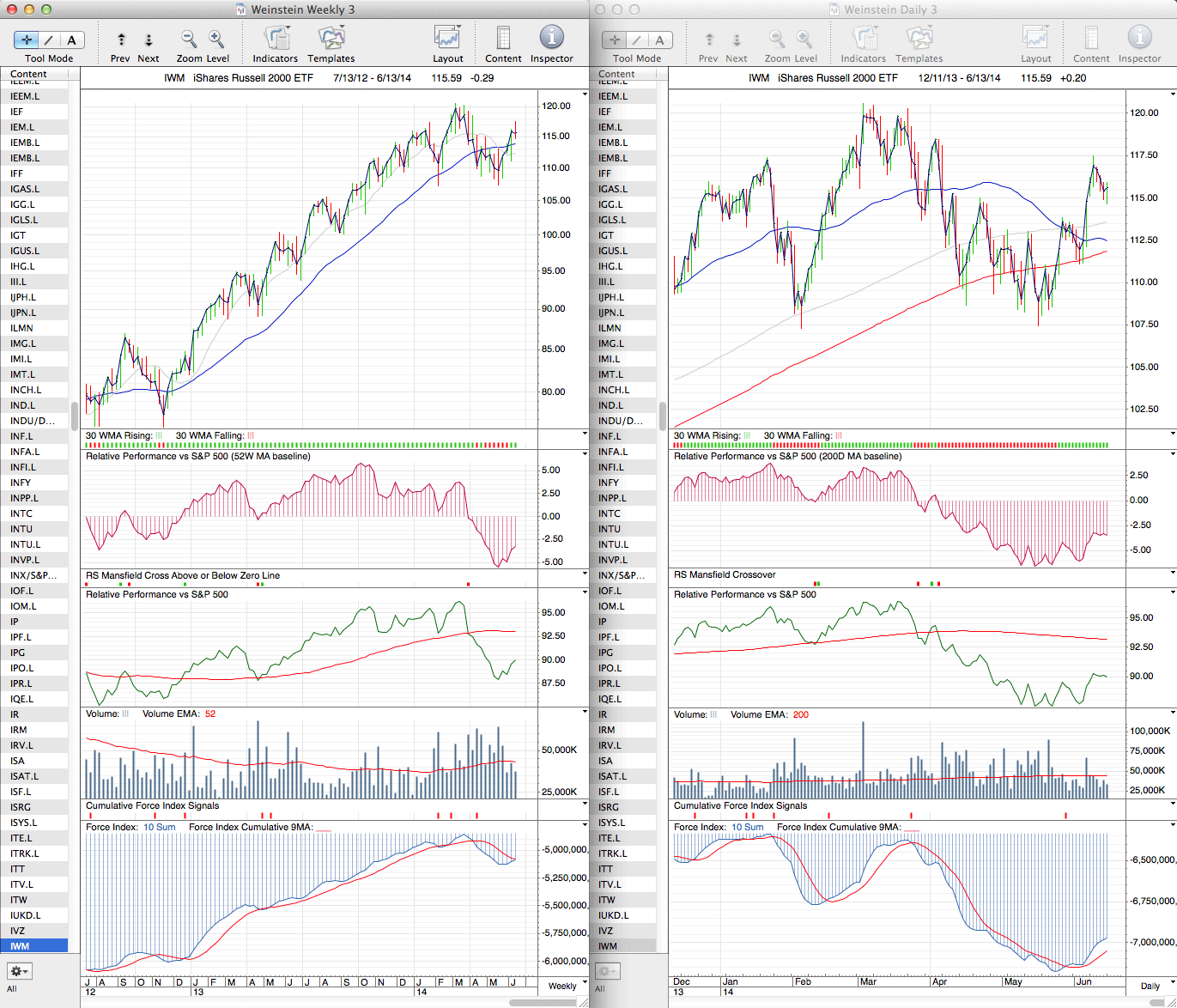
Task: Select text annotation tool mode in Weekly window
Action: [x=71, y=39]
